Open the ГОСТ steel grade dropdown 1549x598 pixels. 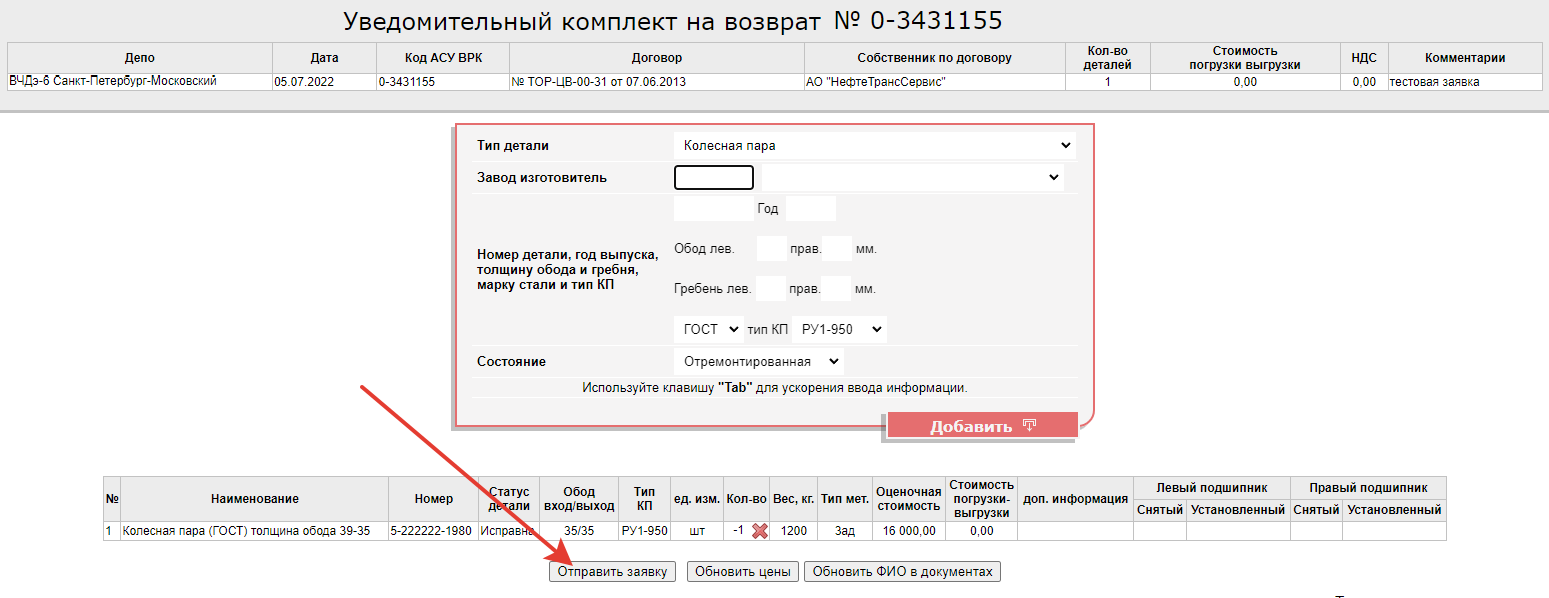click(x=709, y=329)
